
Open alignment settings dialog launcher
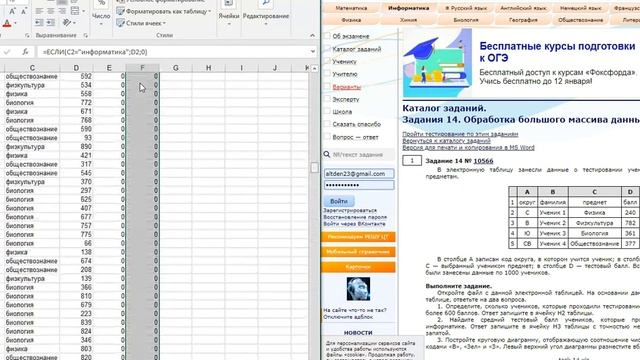(x=85, y=36)
